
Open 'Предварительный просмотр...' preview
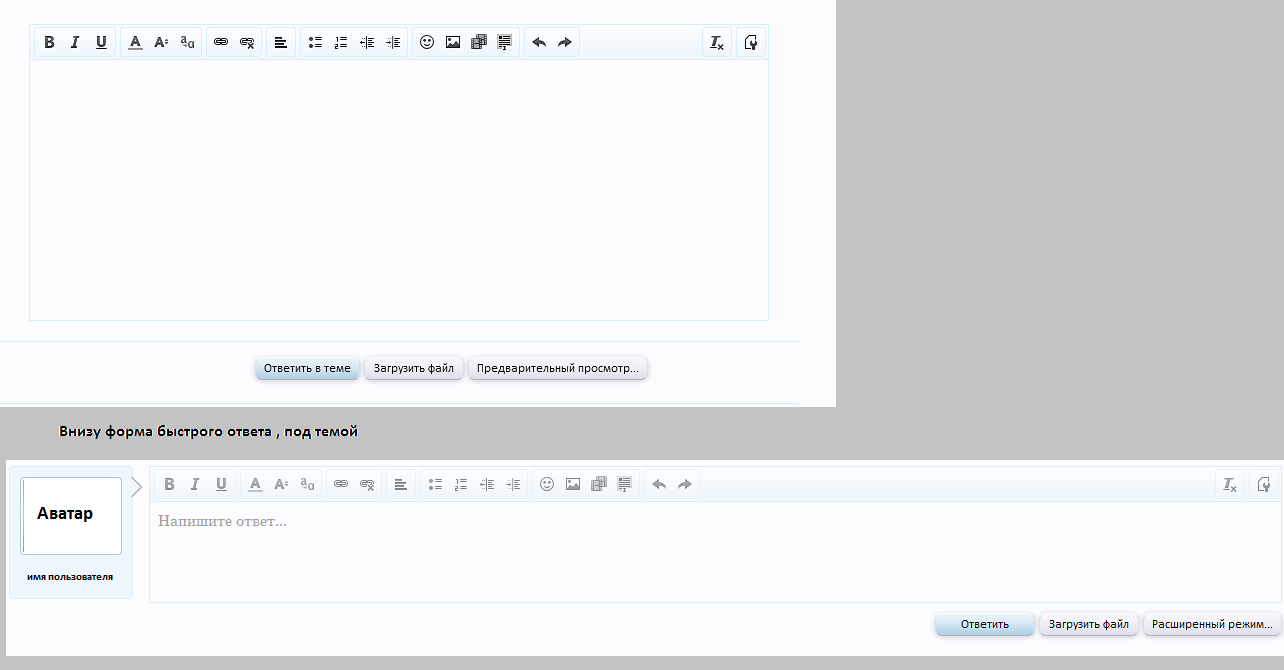tap(558, 368)
